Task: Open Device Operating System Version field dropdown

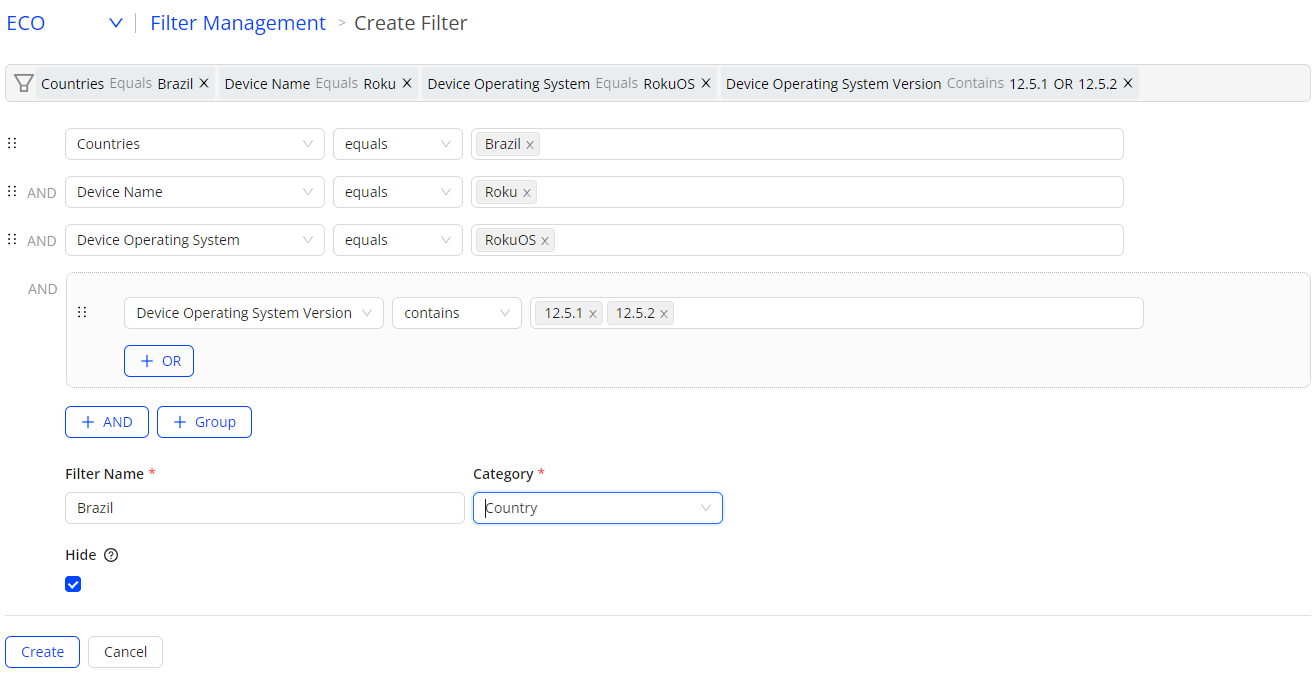Action: 254,313
